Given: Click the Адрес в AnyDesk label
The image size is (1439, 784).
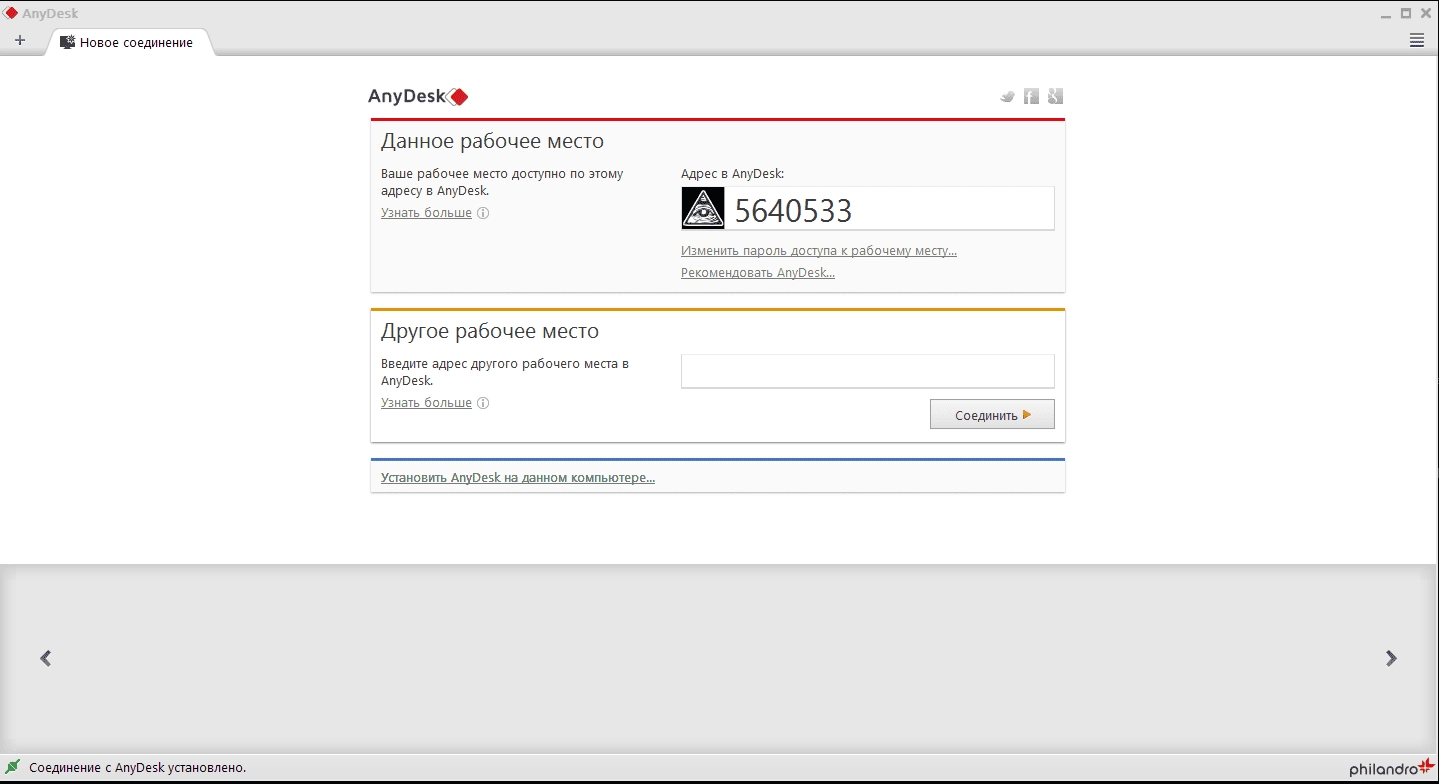Looking at the screenshot, I should 733,173.
